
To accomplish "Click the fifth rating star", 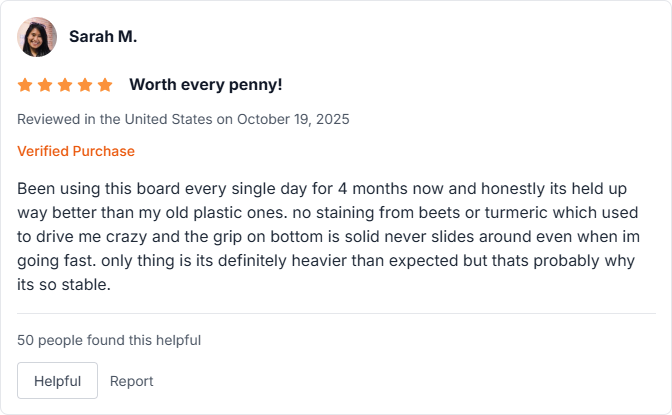I will pyautogui.click(x=105, y=85).
